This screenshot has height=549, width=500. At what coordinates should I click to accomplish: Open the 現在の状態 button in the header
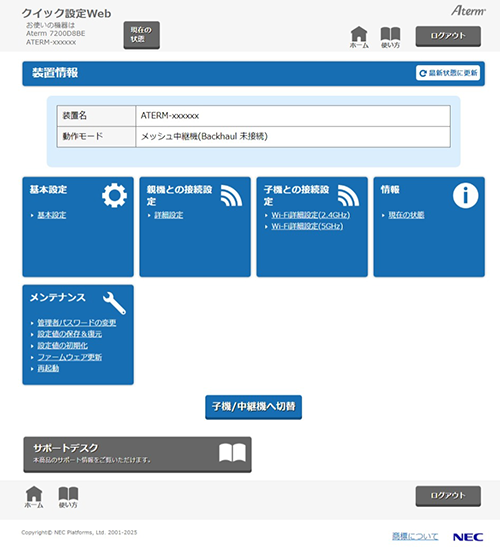click(141, 35)
